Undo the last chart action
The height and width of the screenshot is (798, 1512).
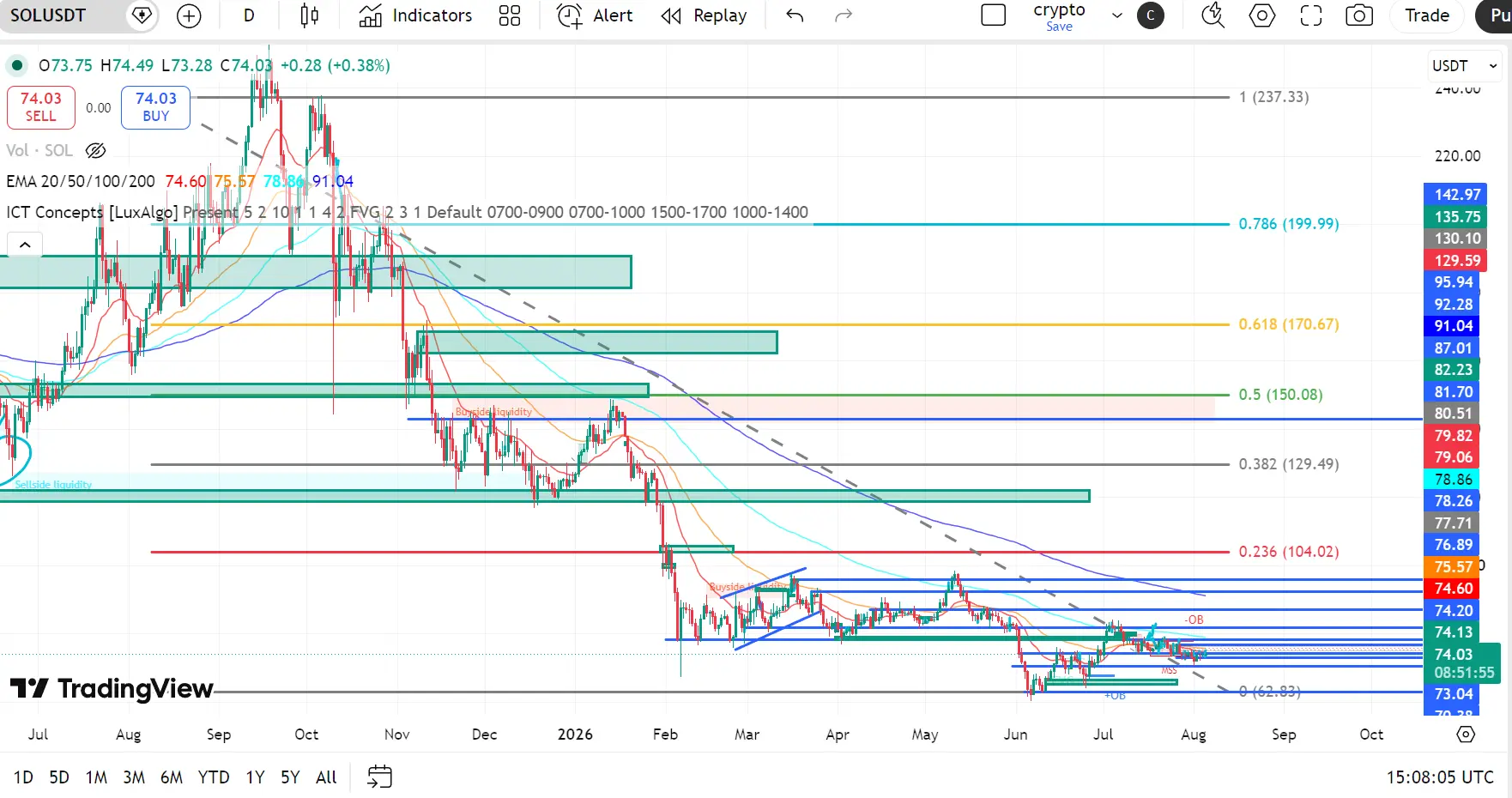click(x=795, y=15)
